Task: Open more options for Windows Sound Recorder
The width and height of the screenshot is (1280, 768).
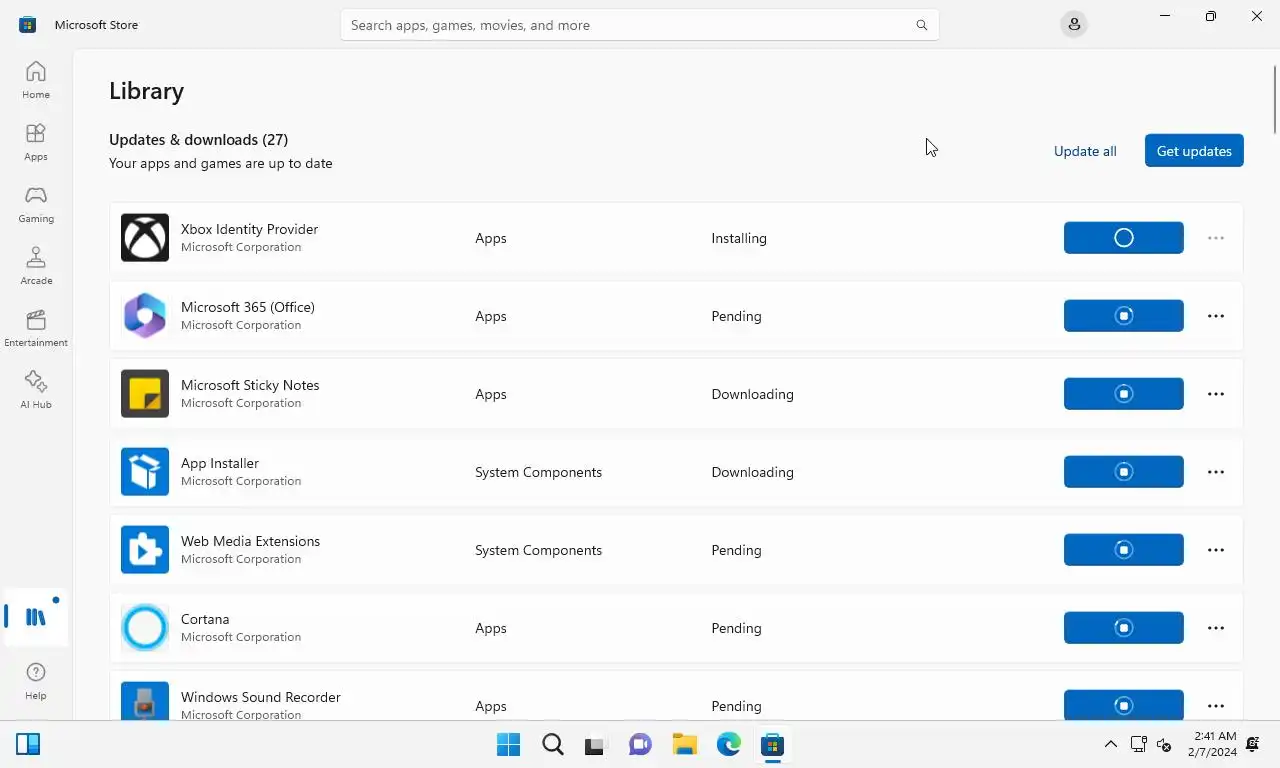Action: tap(1216, 706)
